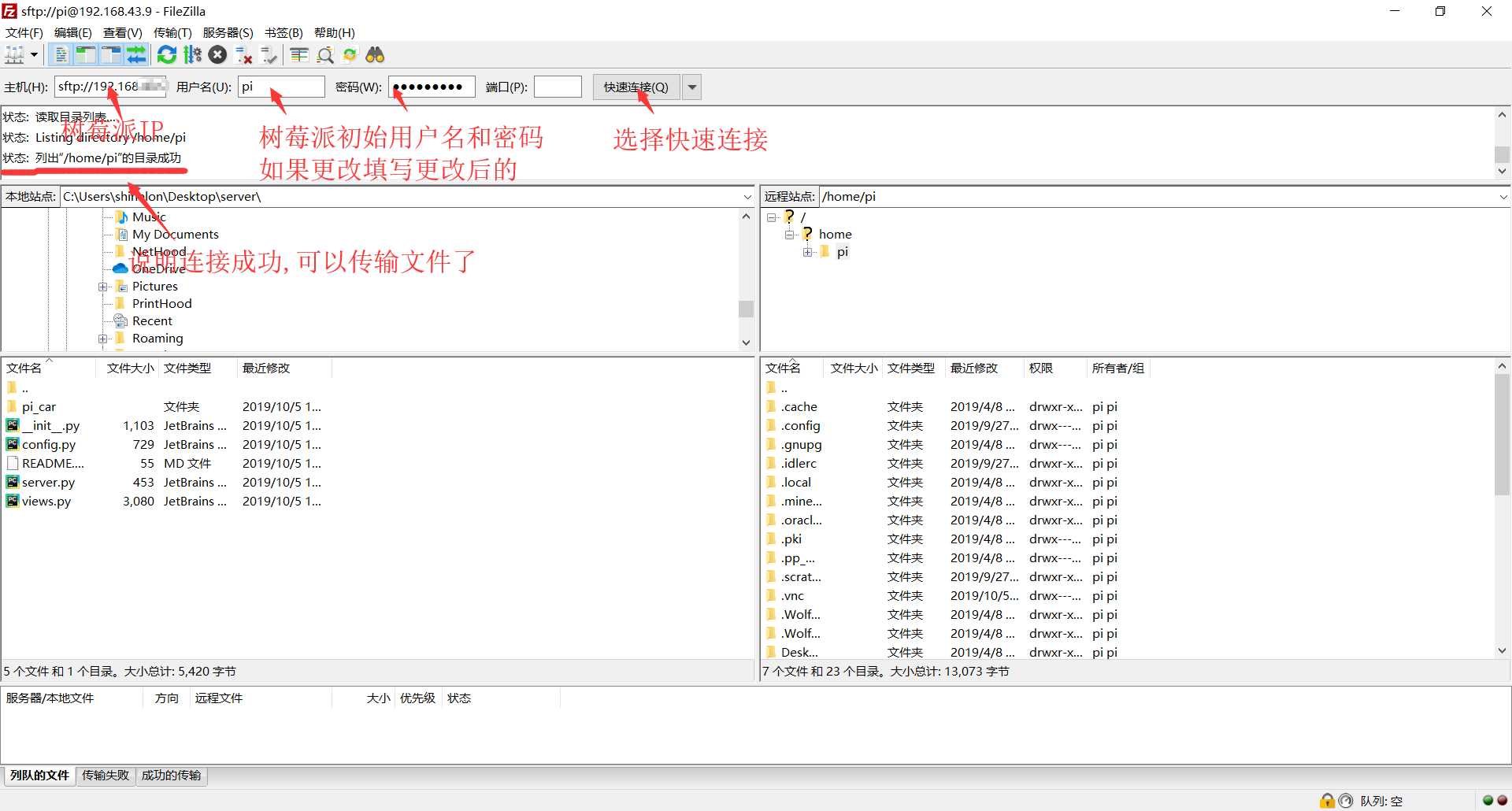
Task: Toggle the local directory tree display
Action: [86, 55]
